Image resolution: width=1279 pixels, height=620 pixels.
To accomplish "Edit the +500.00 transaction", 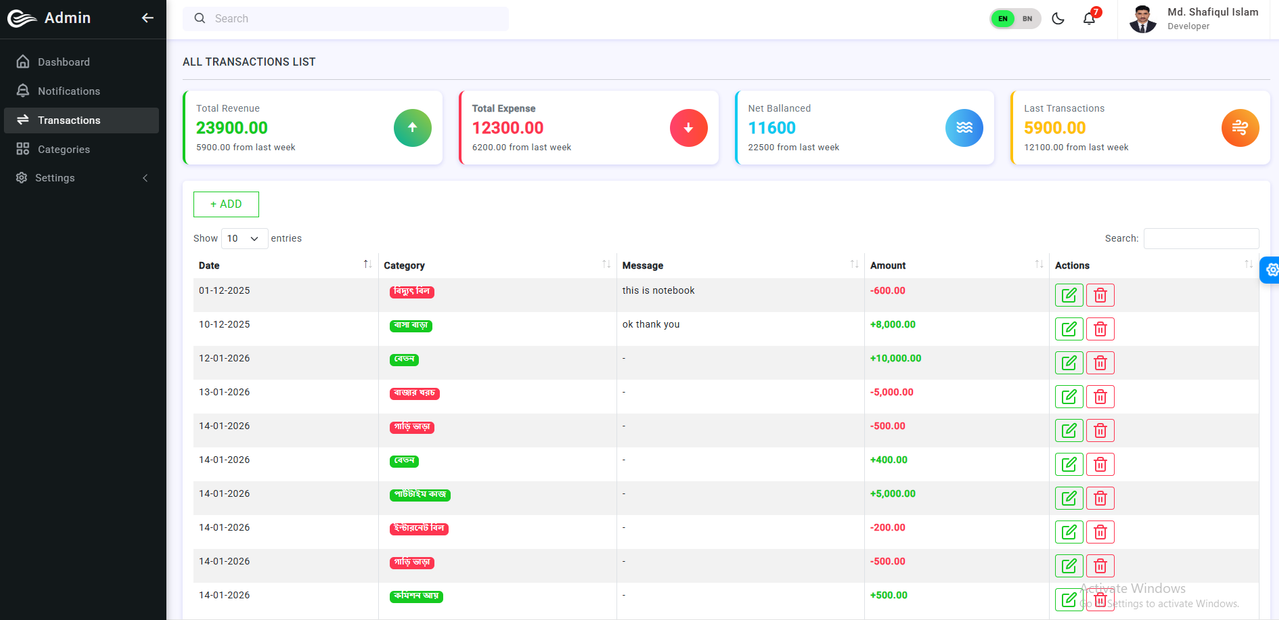I will click(x=1069, y=600).
